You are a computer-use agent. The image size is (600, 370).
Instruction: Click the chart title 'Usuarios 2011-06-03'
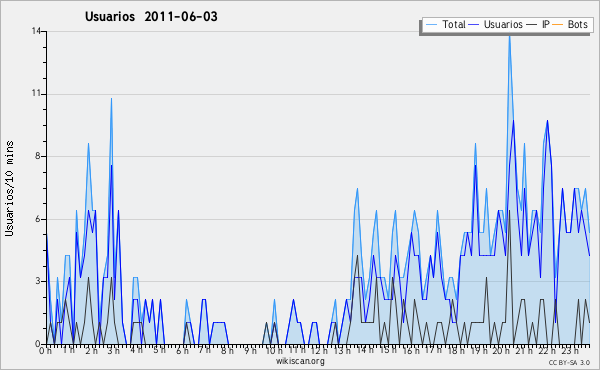click(151, 16)
